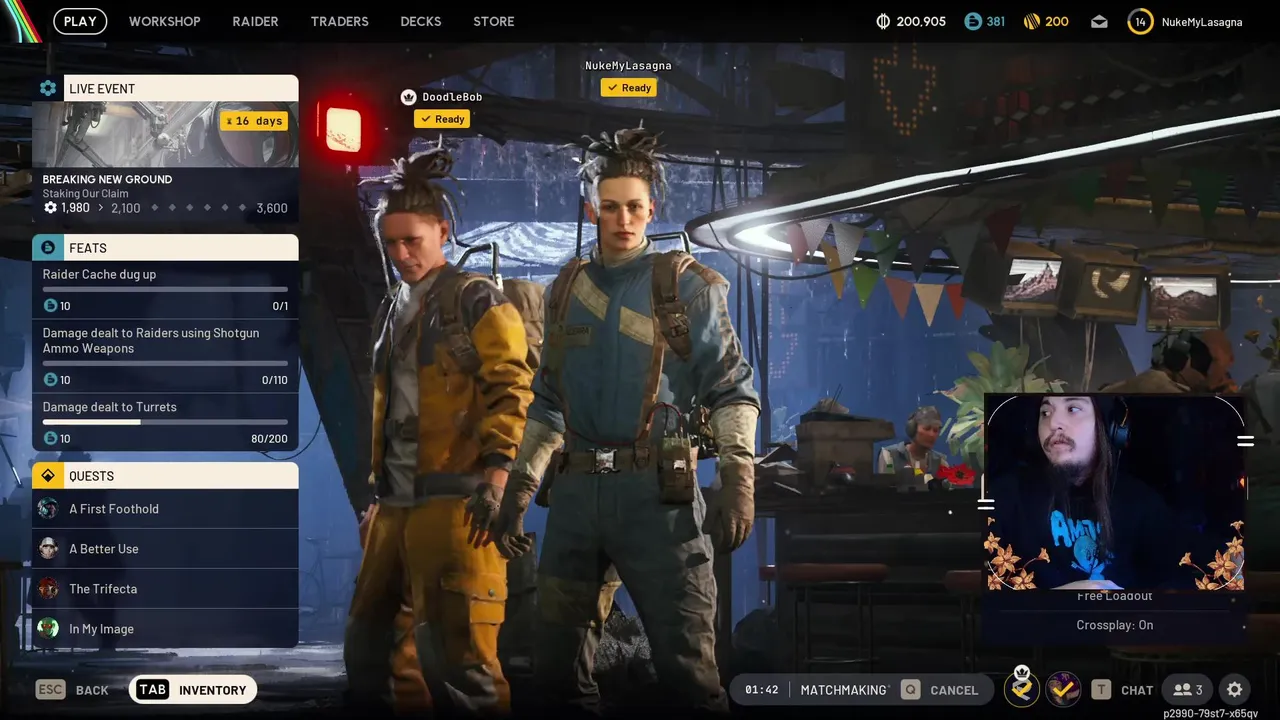Open the settings gear icon
Image resolution: width=1280 pixels, height=720 pixels.
[1234, 690]
